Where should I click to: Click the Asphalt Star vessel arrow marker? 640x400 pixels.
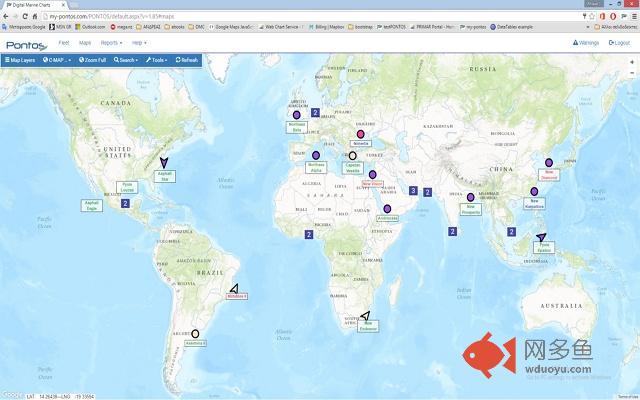pyautogui.click(x=165, y=162)
